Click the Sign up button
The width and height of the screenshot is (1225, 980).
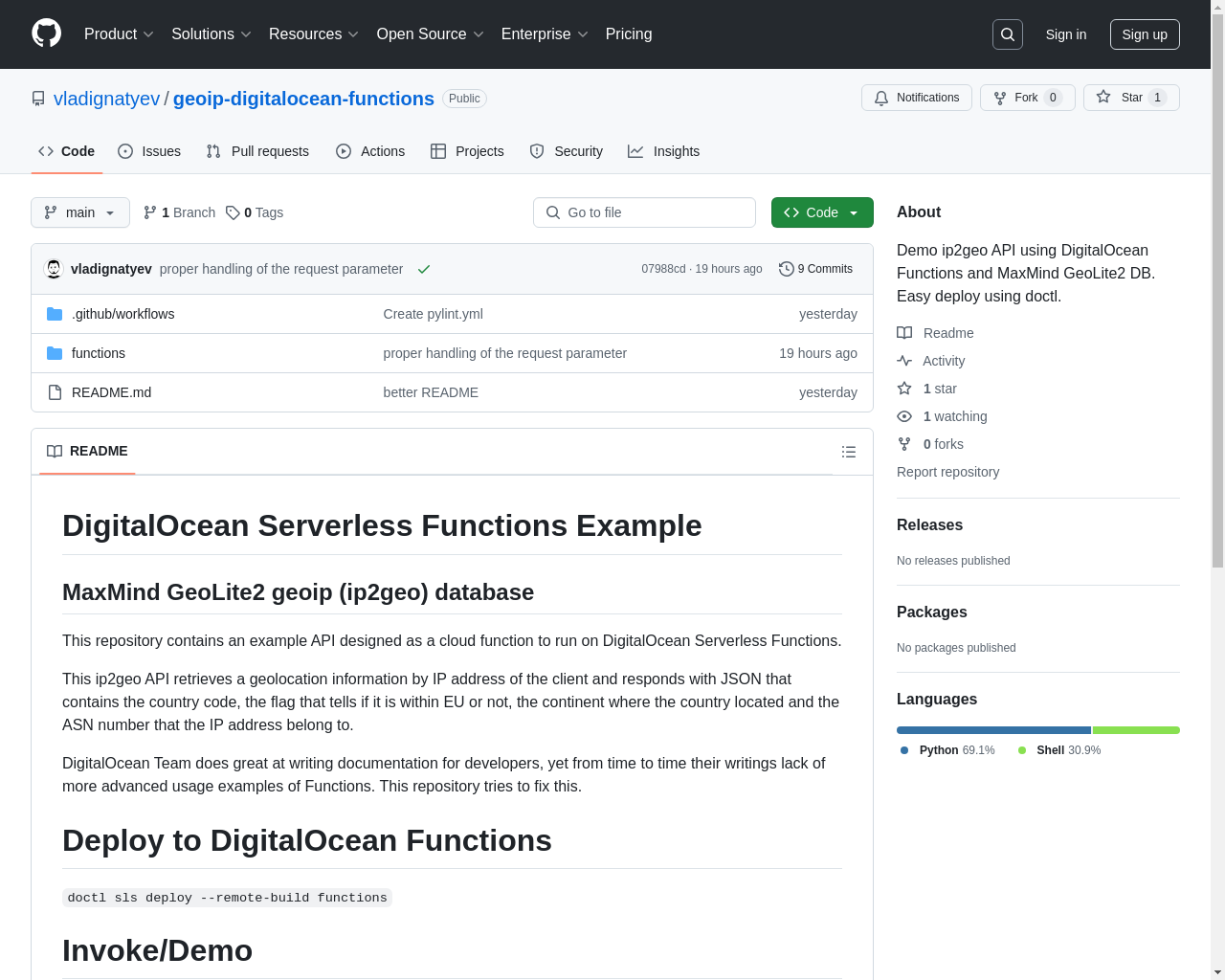click(x=1145, y=34)
